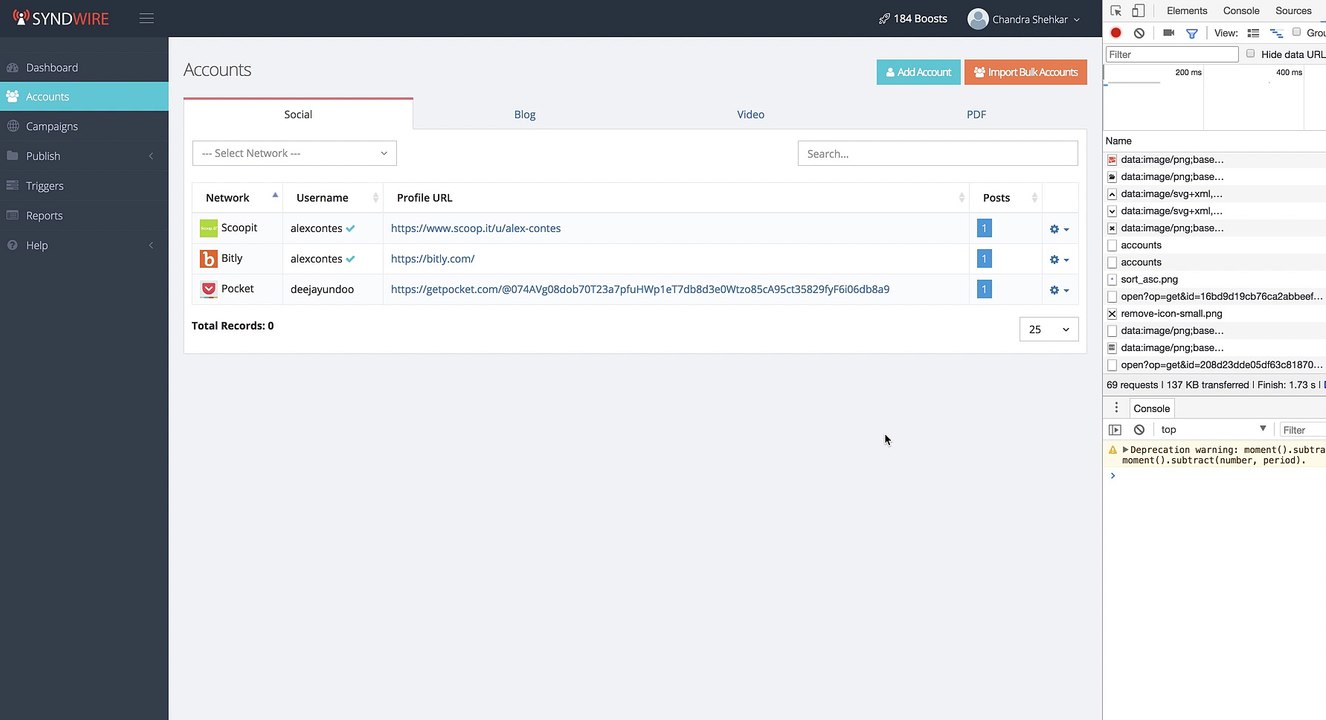Open the getpocket.com profile link
1326x720 pixels.
tap(640, 290)
